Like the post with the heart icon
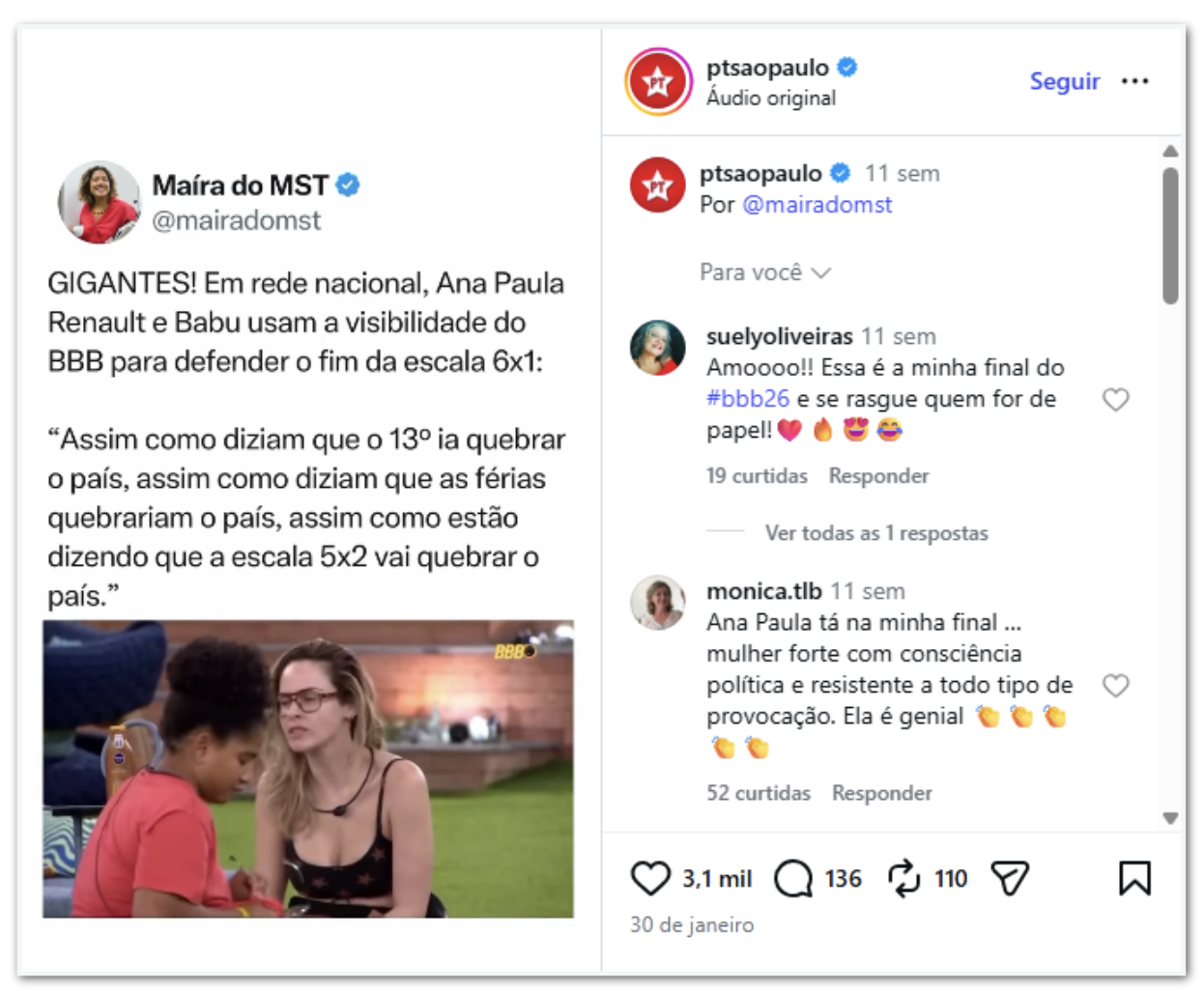Screen dimensions: 1204x991 coord(650,879)
